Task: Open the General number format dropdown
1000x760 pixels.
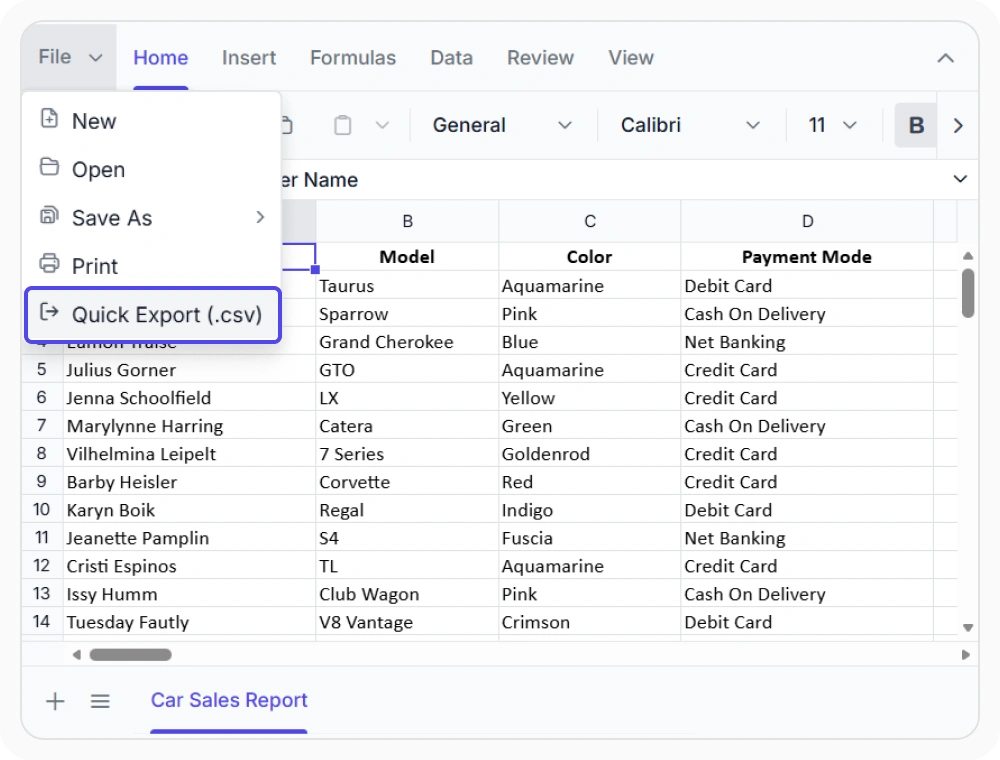Action: (x=502, y=126)
